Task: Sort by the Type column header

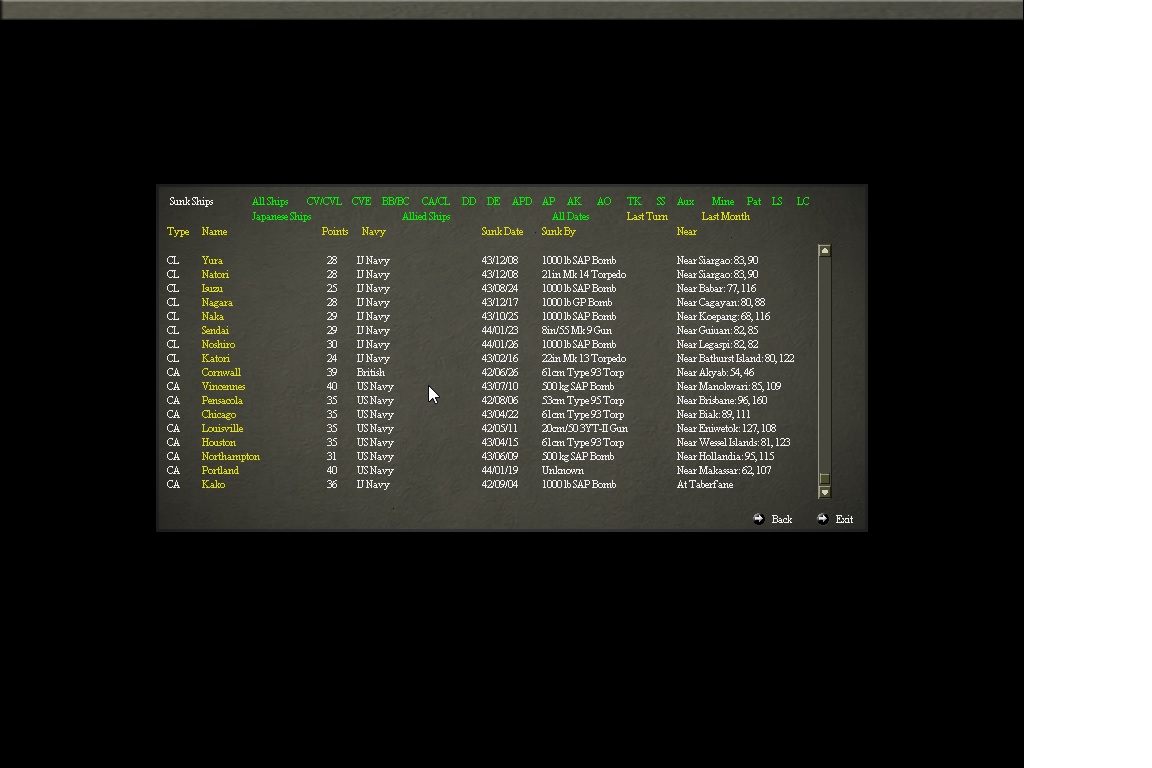Action: click(178, 232)
